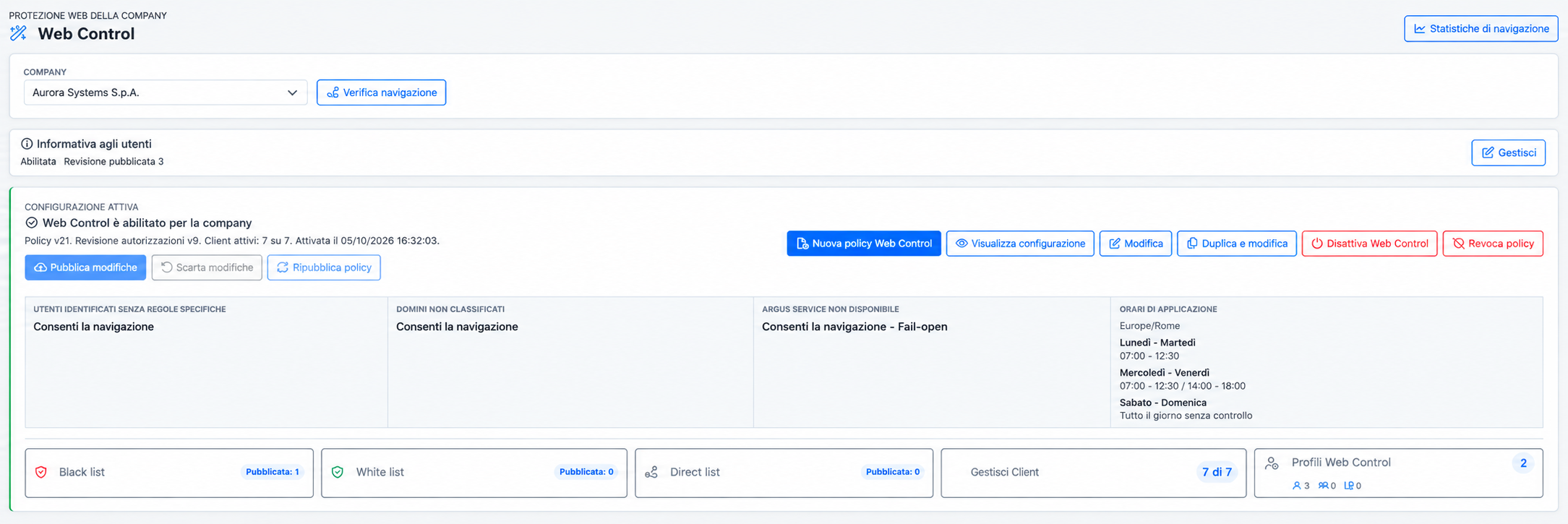The image size is (1568, 524).
Task: Click Duplica e modifica
Action: (1237, 244)
